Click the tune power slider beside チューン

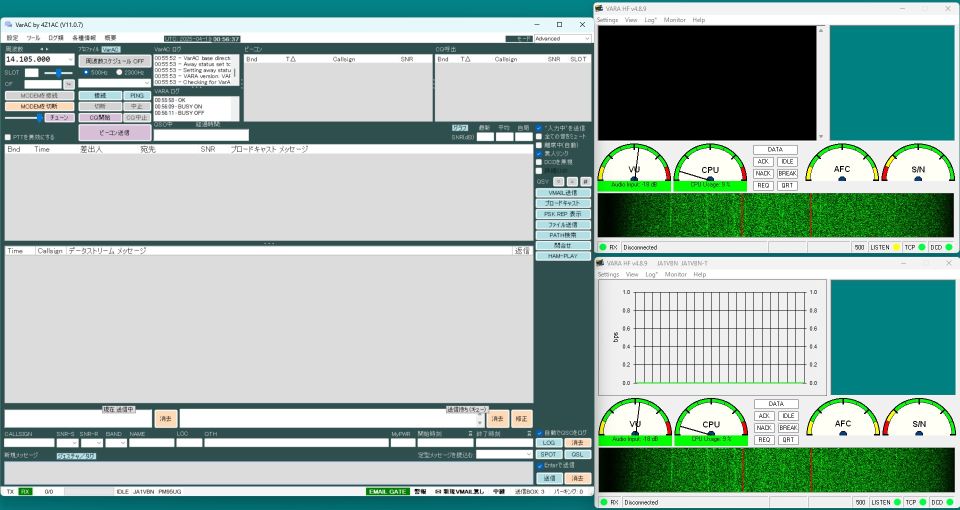24,118
